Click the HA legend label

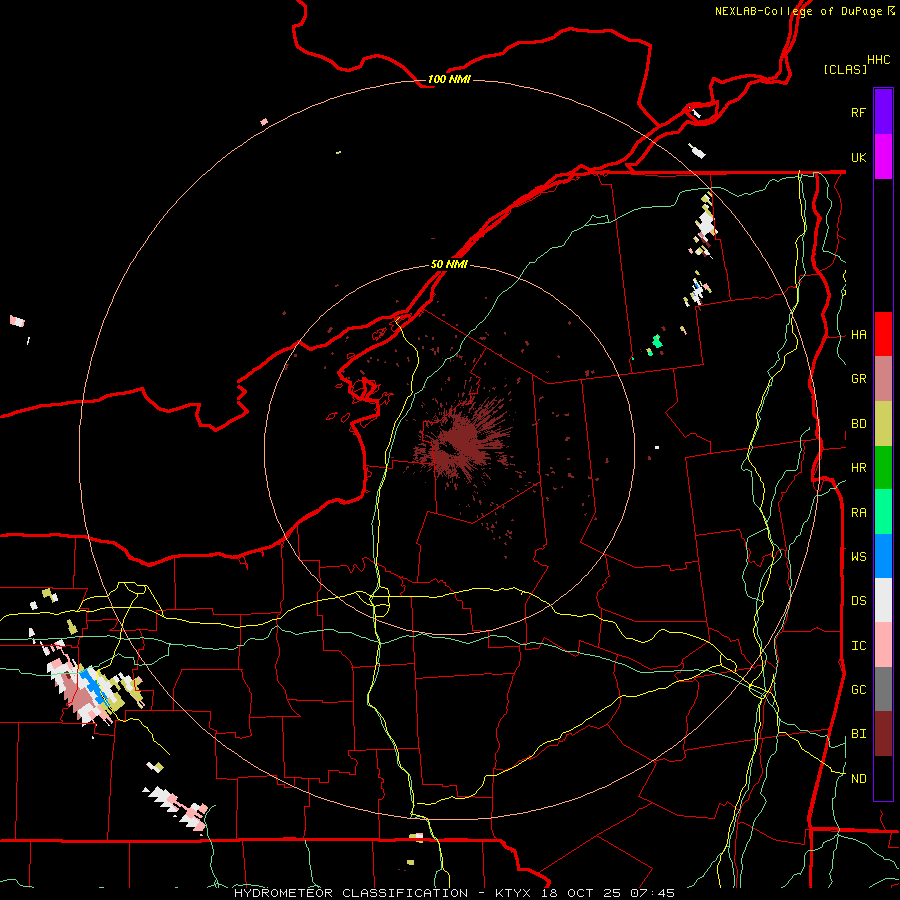(x=858, y=335)
